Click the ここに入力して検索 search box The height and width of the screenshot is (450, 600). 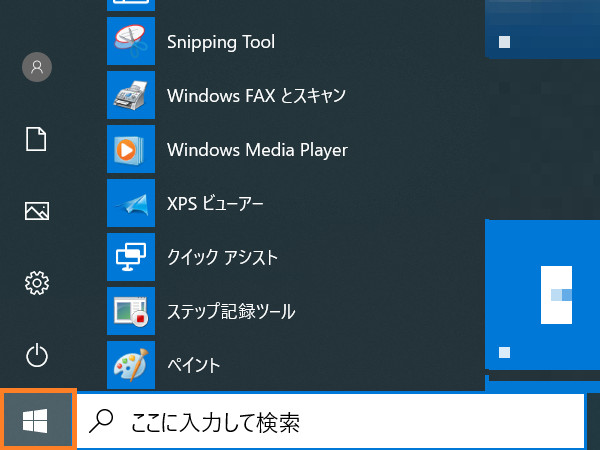tap(331, 421)
